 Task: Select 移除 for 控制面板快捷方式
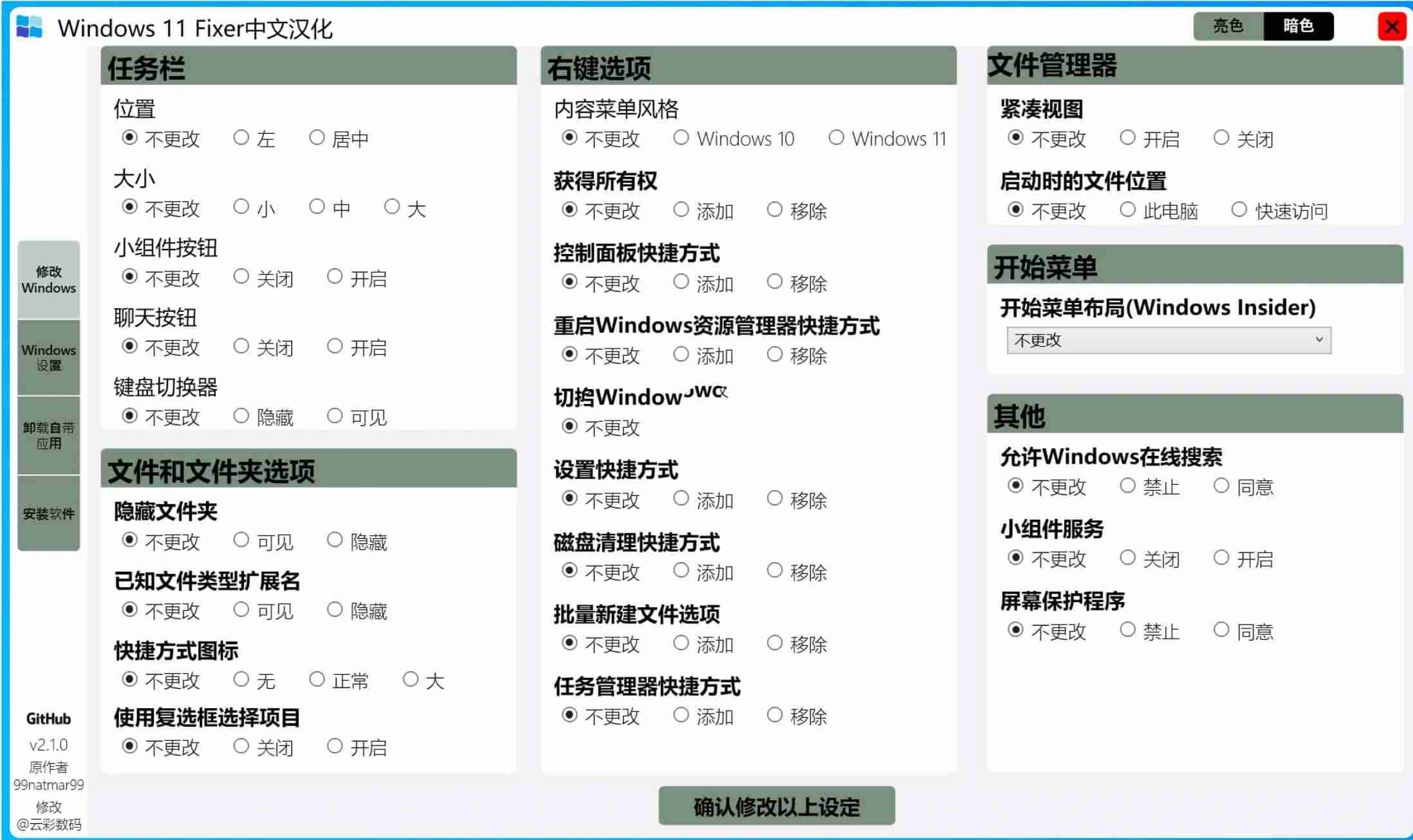tap(797, 282)
